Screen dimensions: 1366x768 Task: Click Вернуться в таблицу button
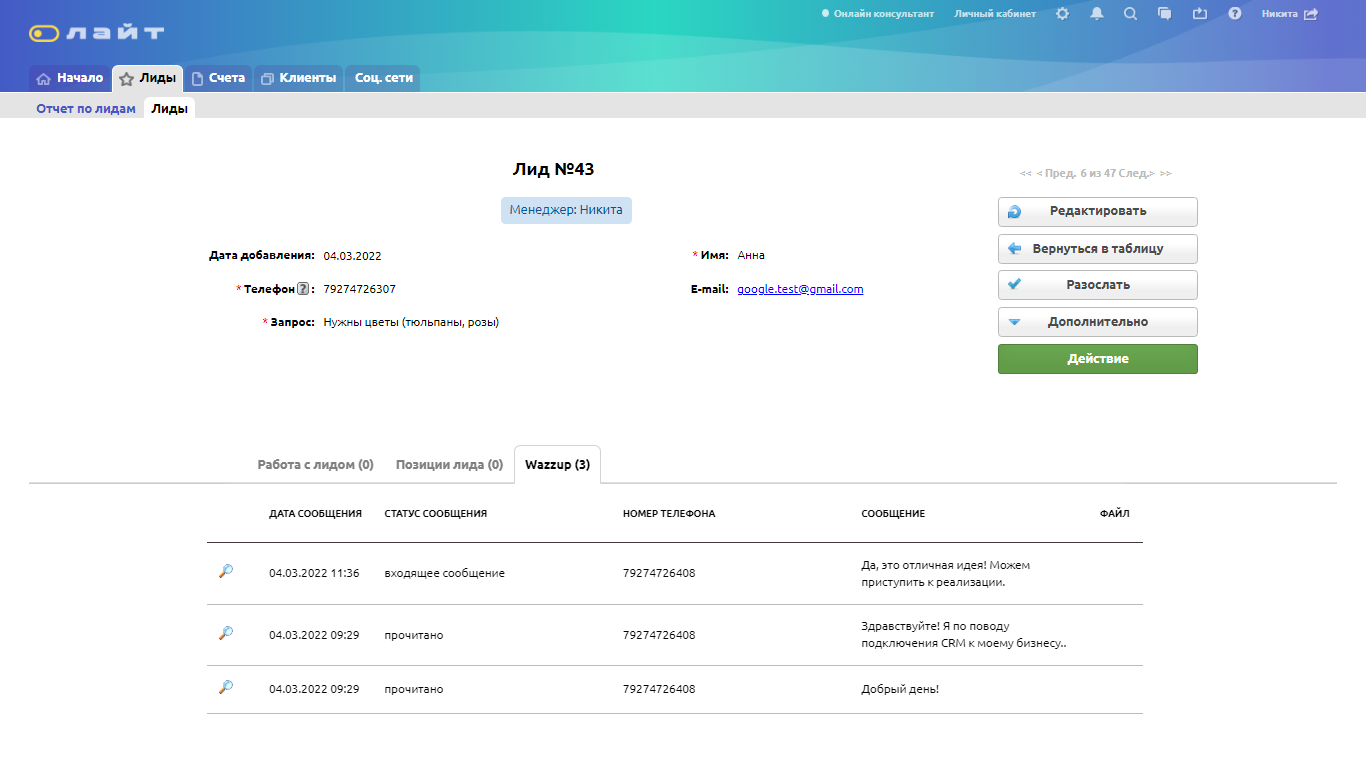pos(1097,249)
